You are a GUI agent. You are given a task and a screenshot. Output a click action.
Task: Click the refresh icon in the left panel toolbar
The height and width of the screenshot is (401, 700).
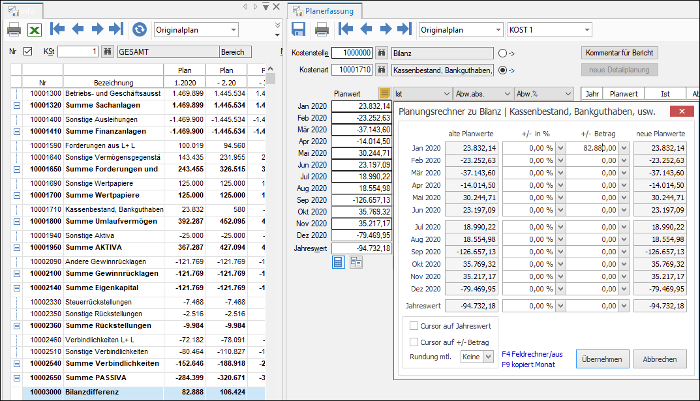[x=139, y=29]
